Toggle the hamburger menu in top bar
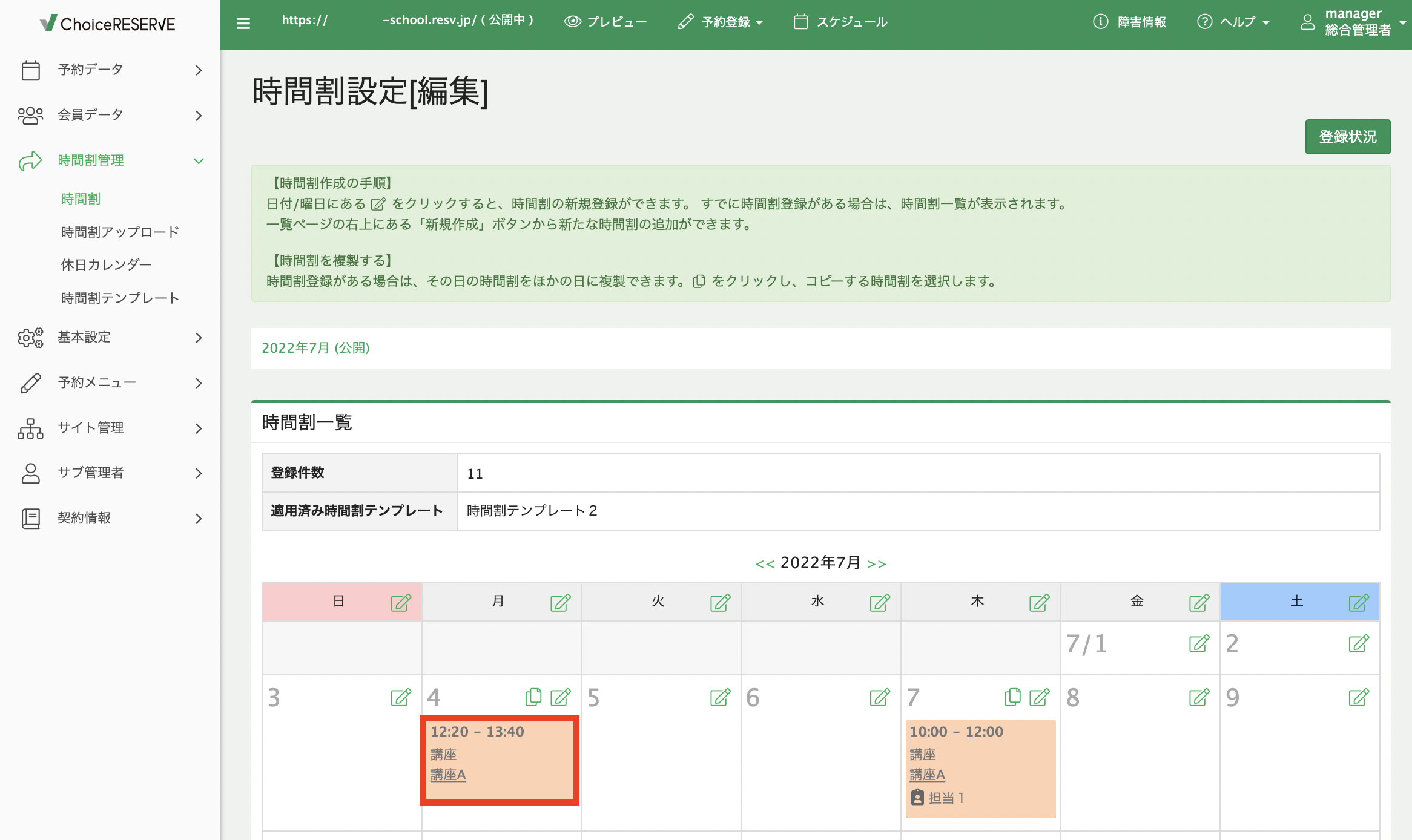The height and width of the screenshot is (840, 1412). (243, 24)
